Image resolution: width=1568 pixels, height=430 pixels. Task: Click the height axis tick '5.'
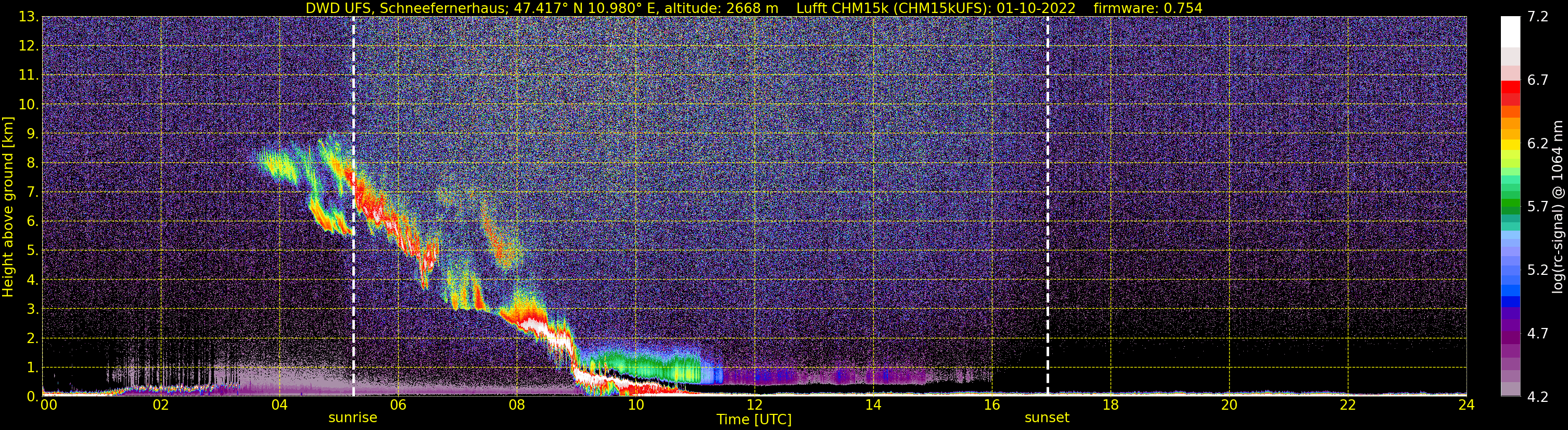pos(33,251)
